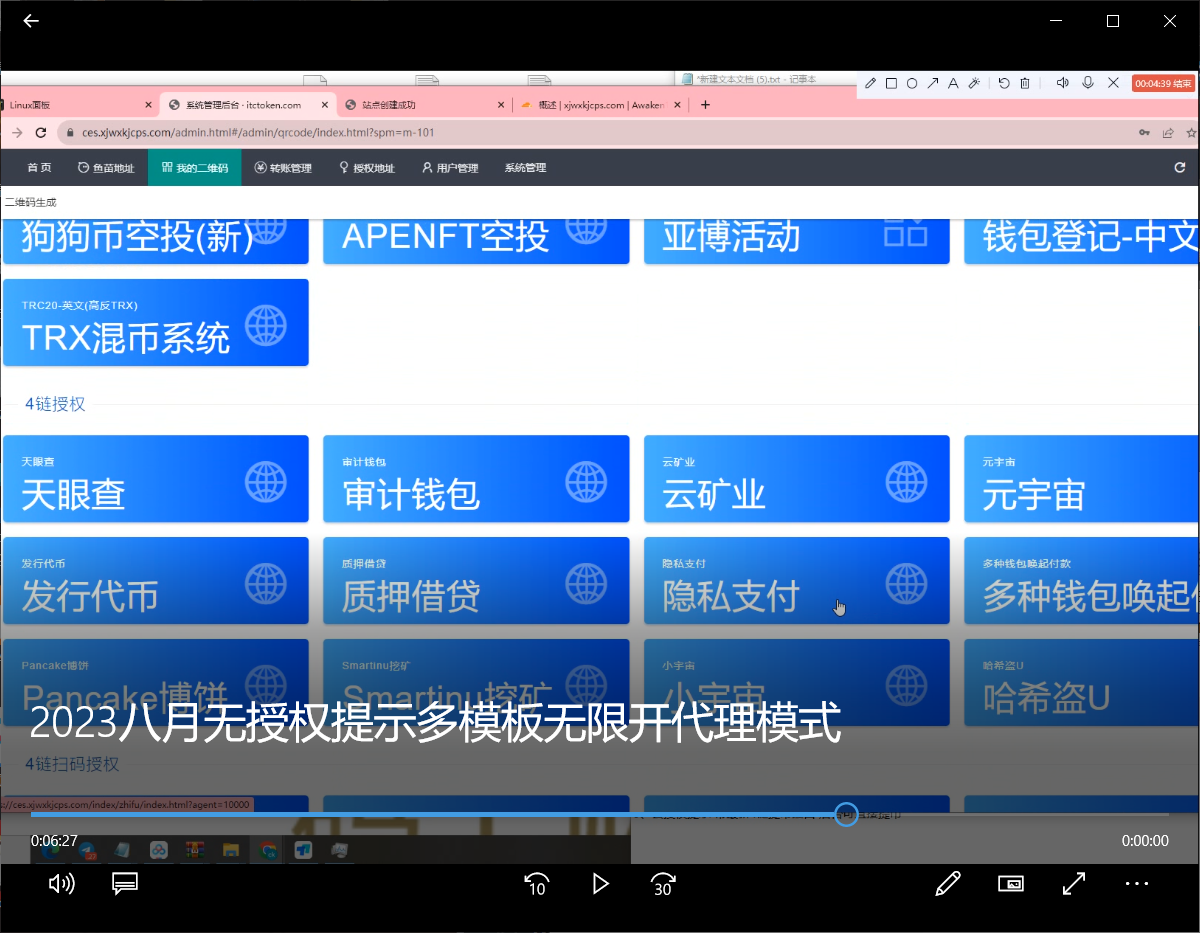Click the seek bar position handle

846,814
